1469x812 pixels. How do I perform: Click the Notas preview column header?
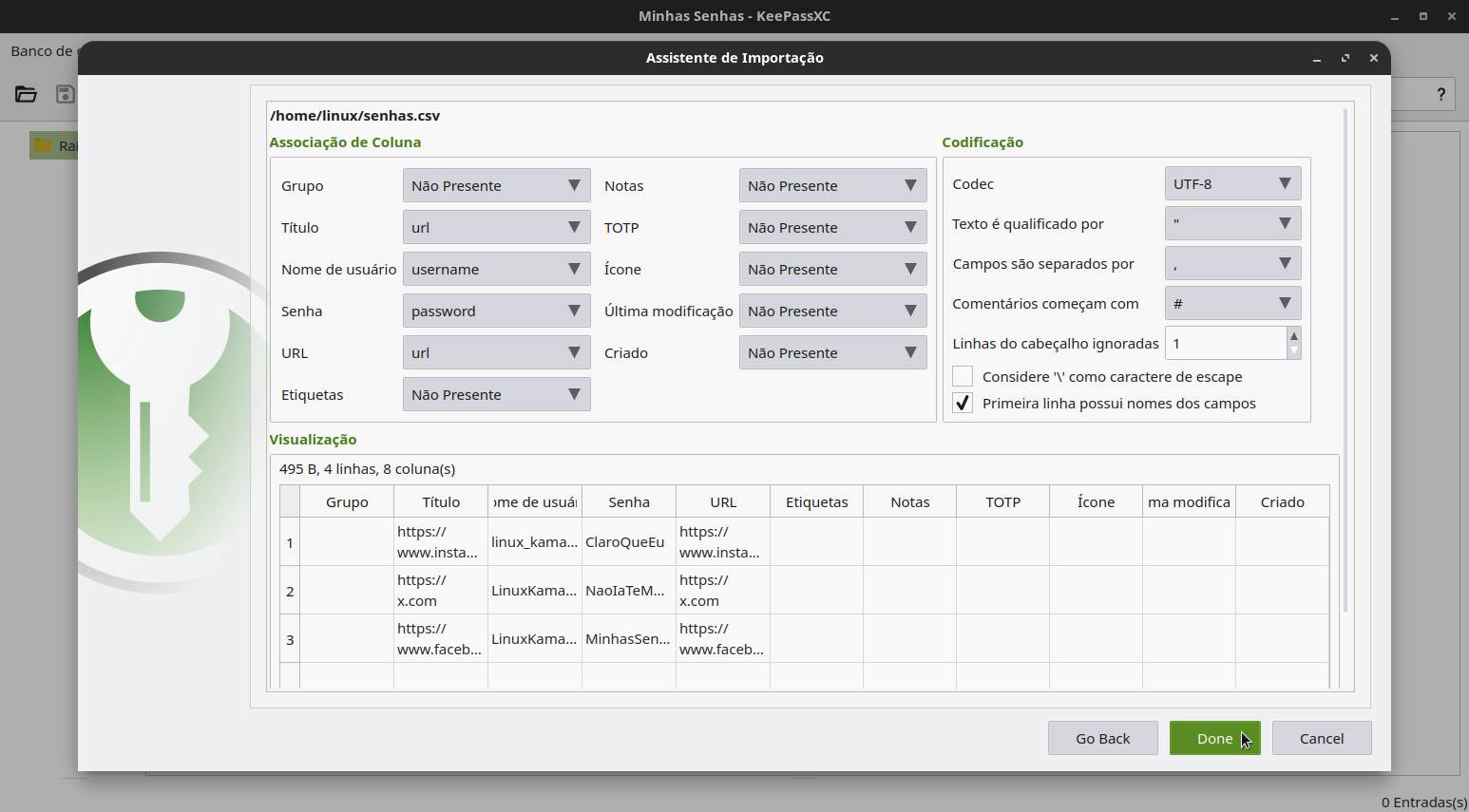click(910, 501)
